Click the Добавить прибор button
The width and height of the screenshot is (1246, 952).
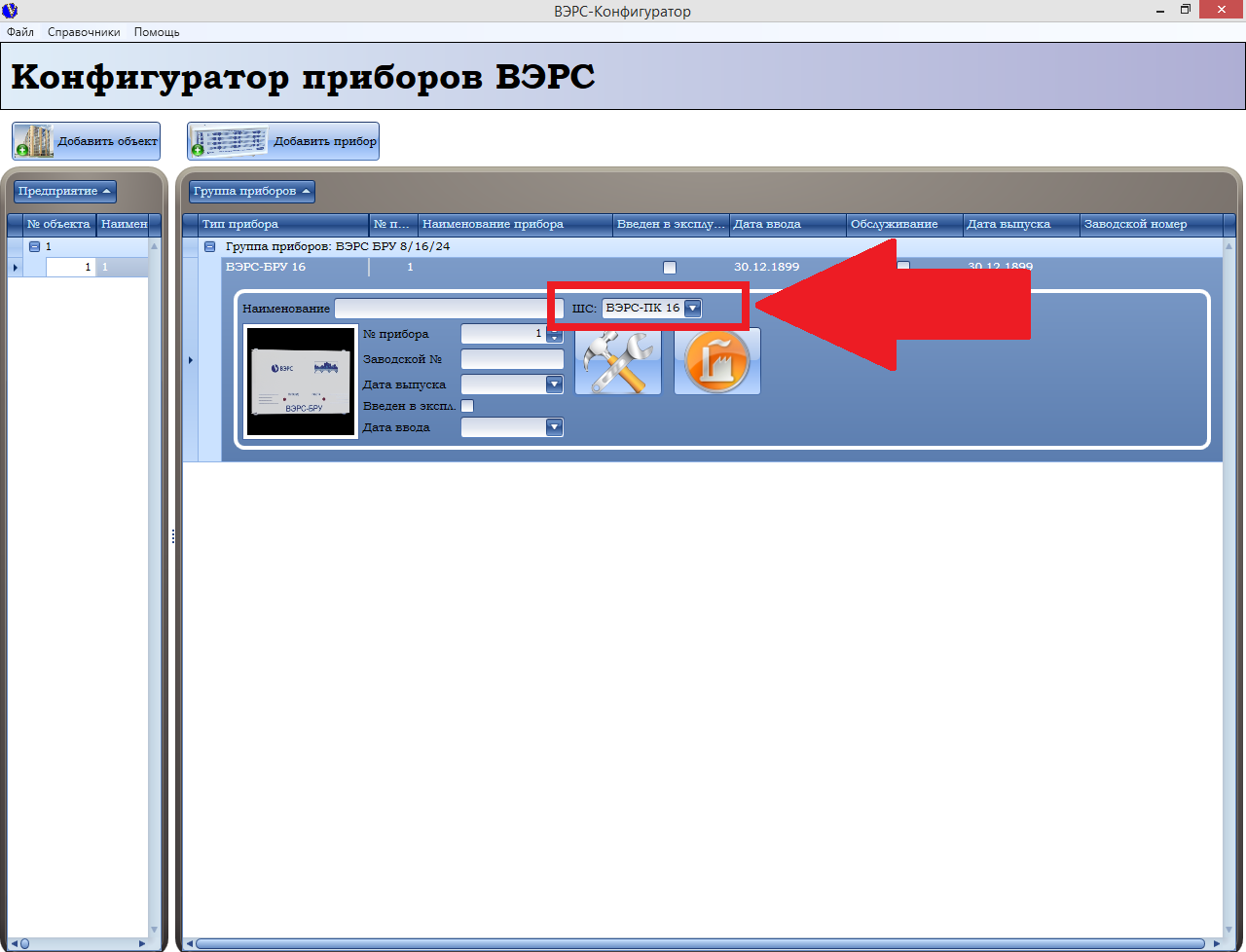[x=283, y=141]
